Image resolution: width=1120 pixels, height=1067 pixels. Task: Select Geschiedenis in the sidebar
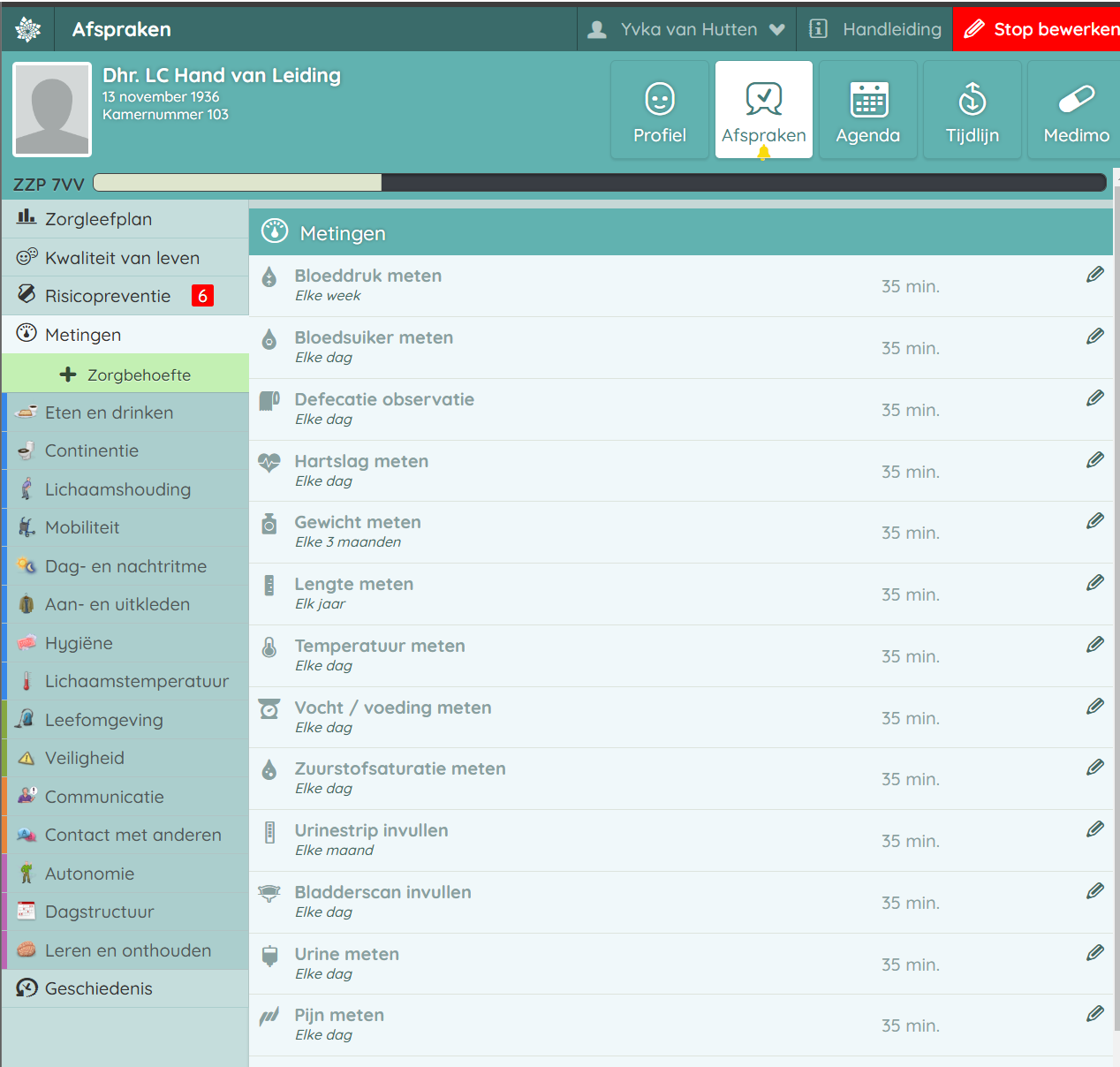point(98,988)
